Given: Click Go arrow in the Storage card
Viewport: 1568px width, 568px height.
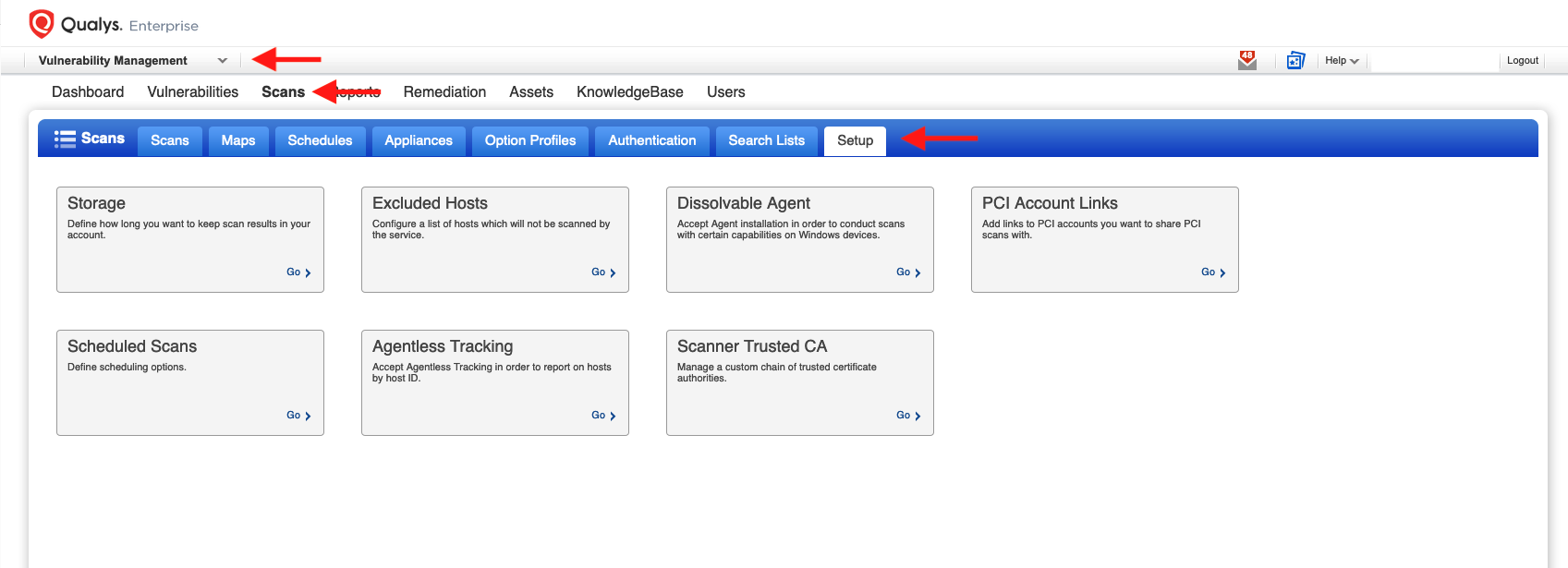Looking at the screenshot, I should [x=298, y=272].
